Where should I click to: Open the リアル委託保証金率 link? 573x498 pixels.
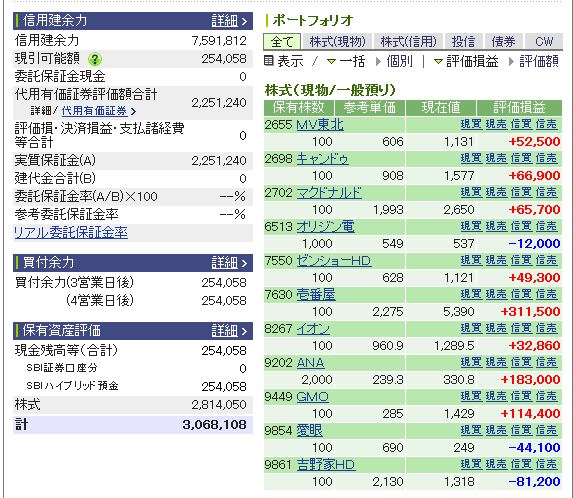[x=71, y=232]
